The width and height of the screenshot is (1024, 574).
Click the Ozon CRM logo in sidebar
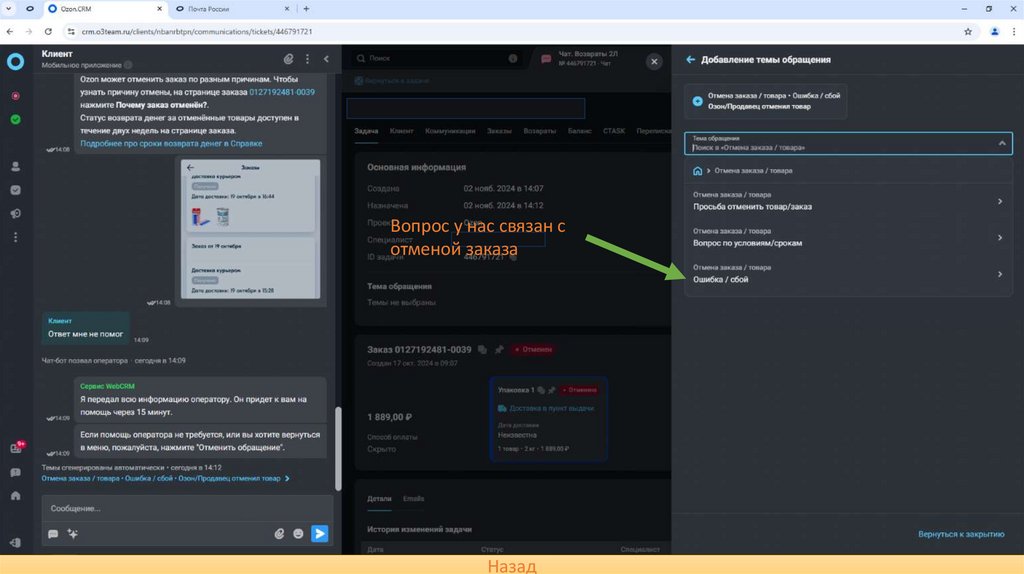tap(15, 61)
